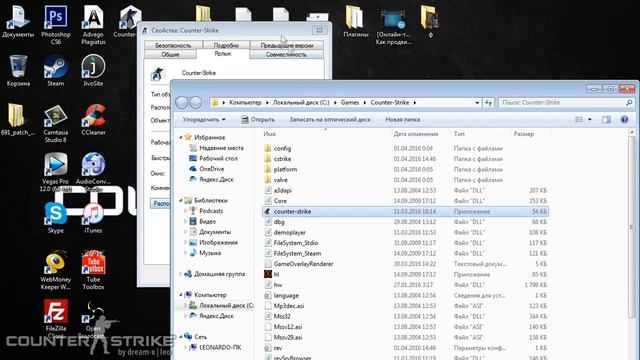Open Tube Toolbox desktop icon
This screenshot has height=360, width=640.
(93, 269)
